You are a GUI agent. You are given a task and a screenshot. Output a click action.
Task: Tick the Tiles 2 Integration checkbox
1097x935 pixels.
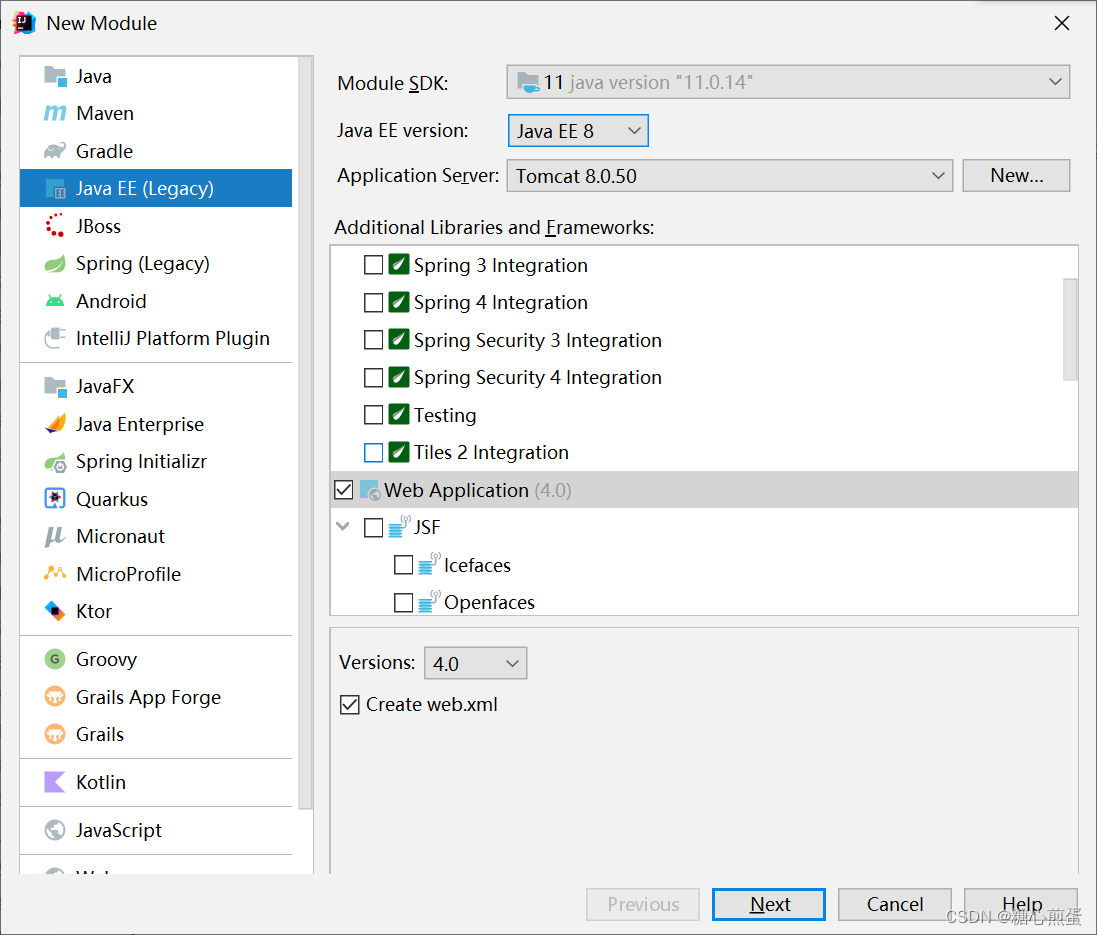374,452
